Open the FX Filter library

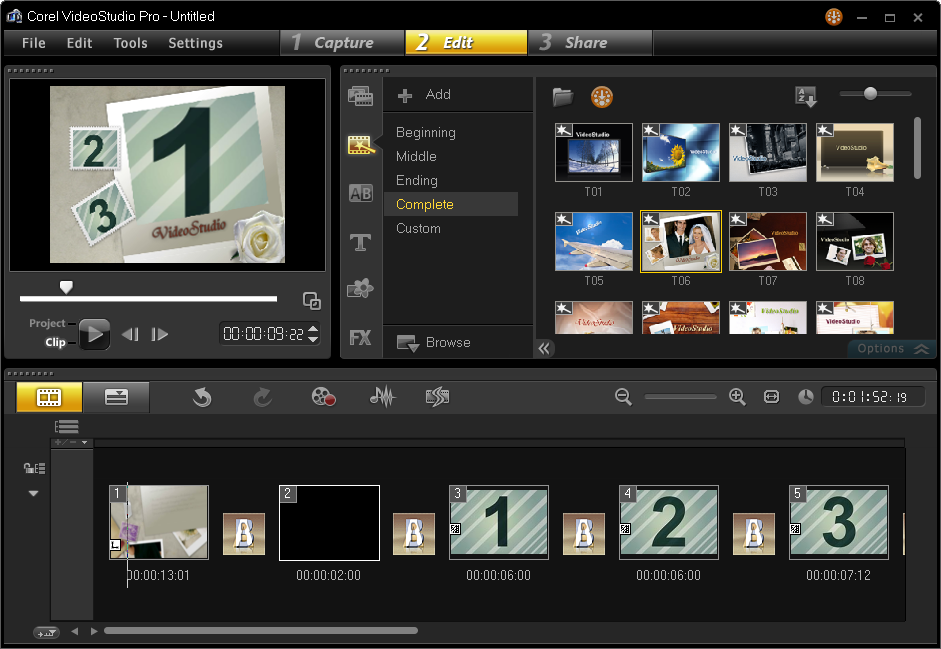pyautogui.click(x=360, y=338)
